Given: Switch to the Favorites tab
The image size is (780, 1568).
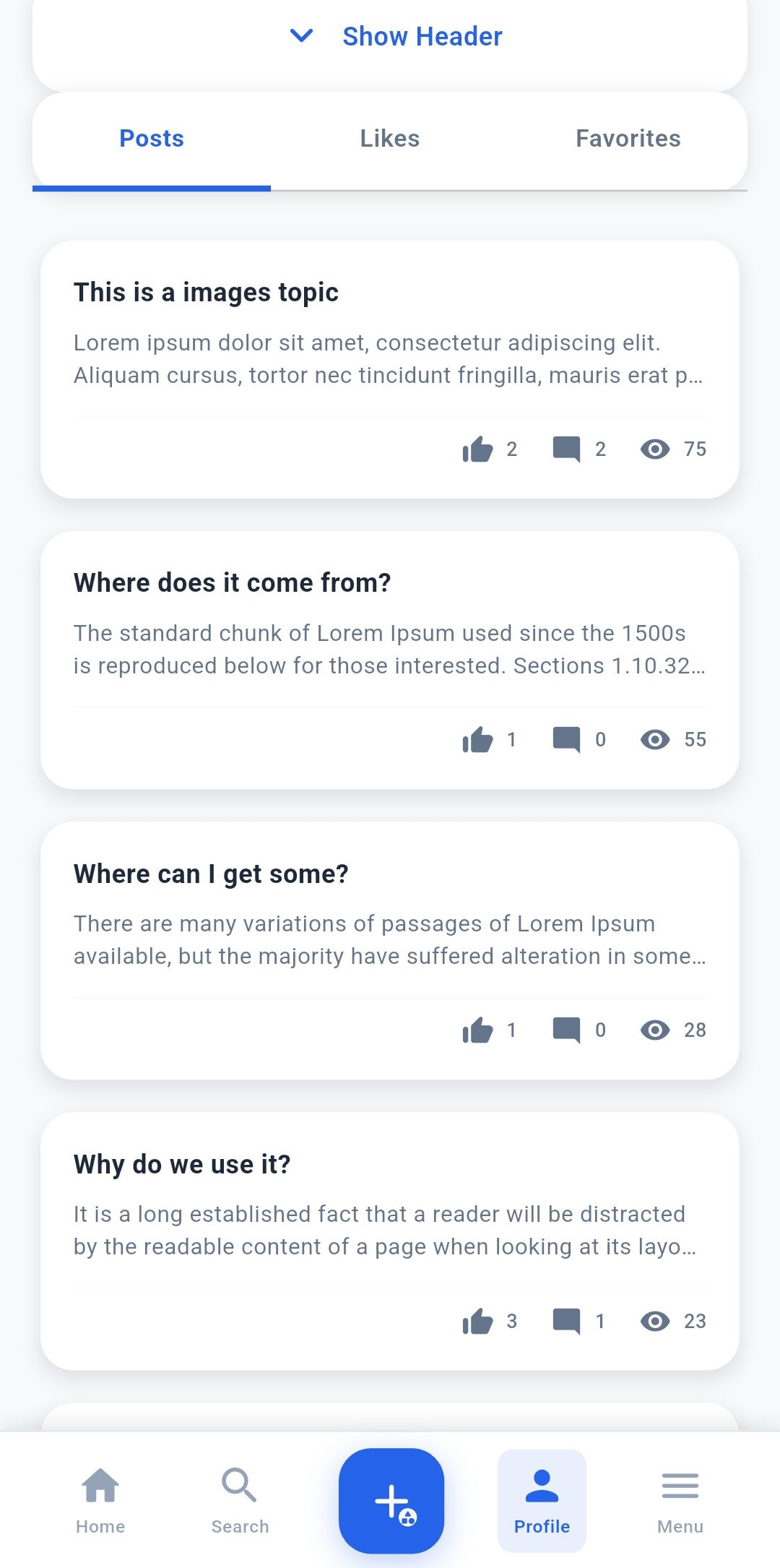Looking at the screenshot, I should [x=628, y=139].
